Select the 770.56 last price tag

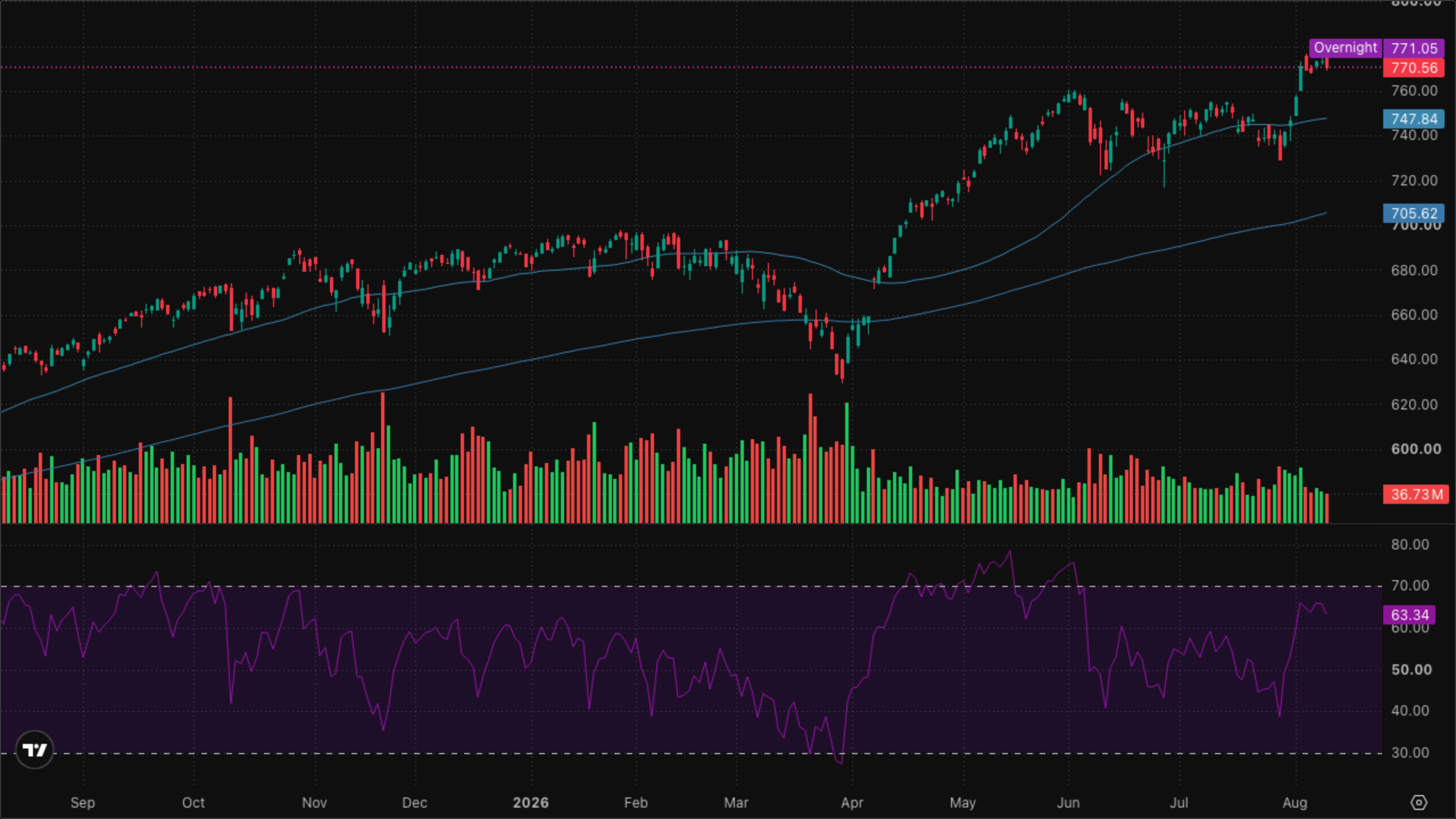pyautogui.click(x=1414, y=68)
